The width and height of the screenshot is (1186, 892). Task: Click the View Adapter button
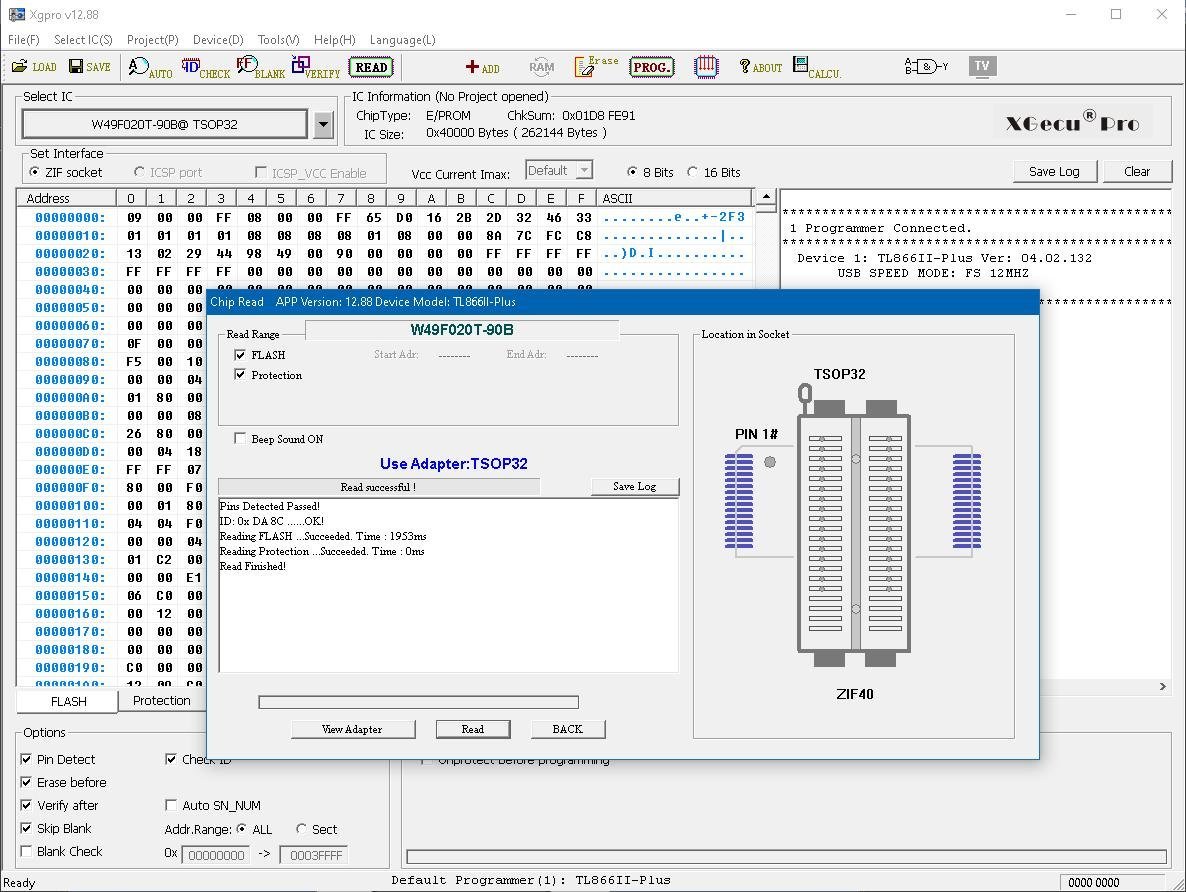(x=352, y=729)
